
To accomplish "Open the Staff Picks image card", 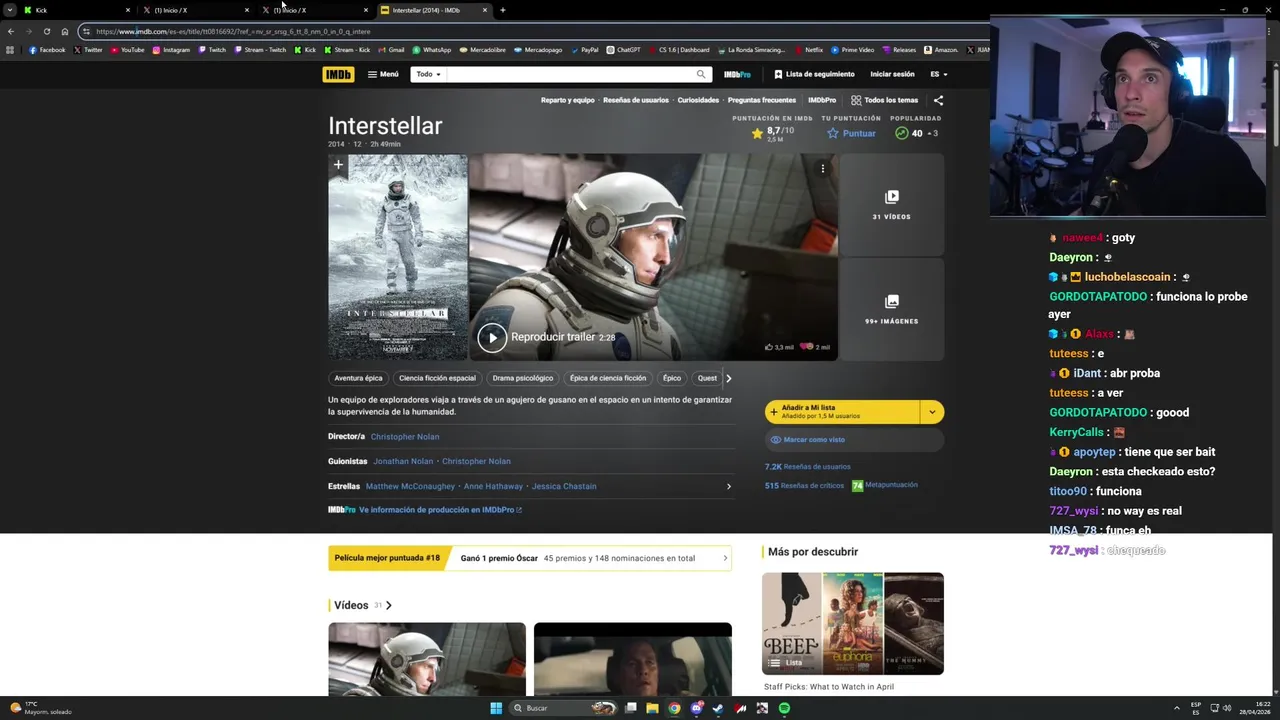I will point(853,623).
